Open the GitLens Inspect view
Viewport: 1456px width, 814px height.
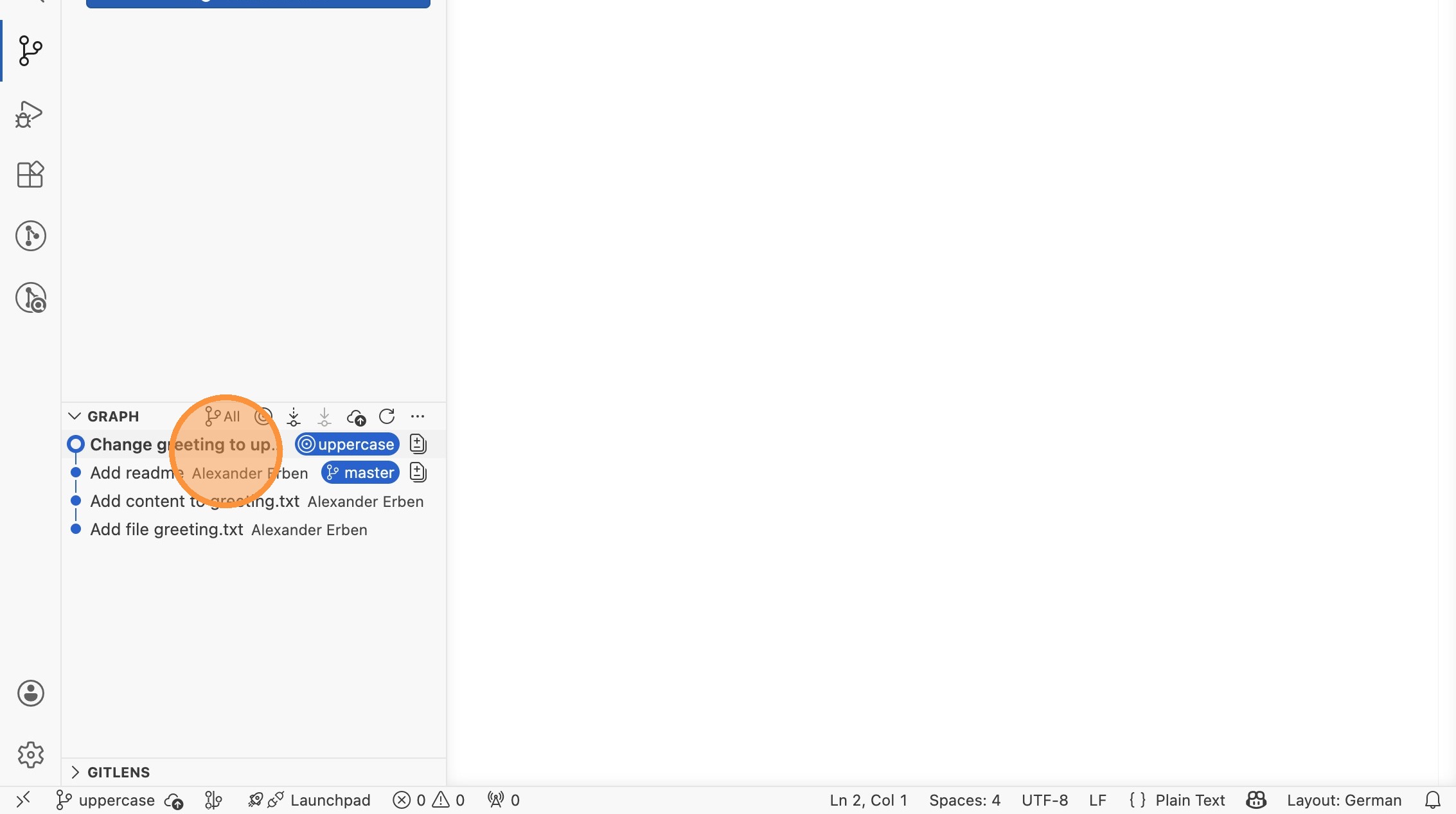coord(30,298)
